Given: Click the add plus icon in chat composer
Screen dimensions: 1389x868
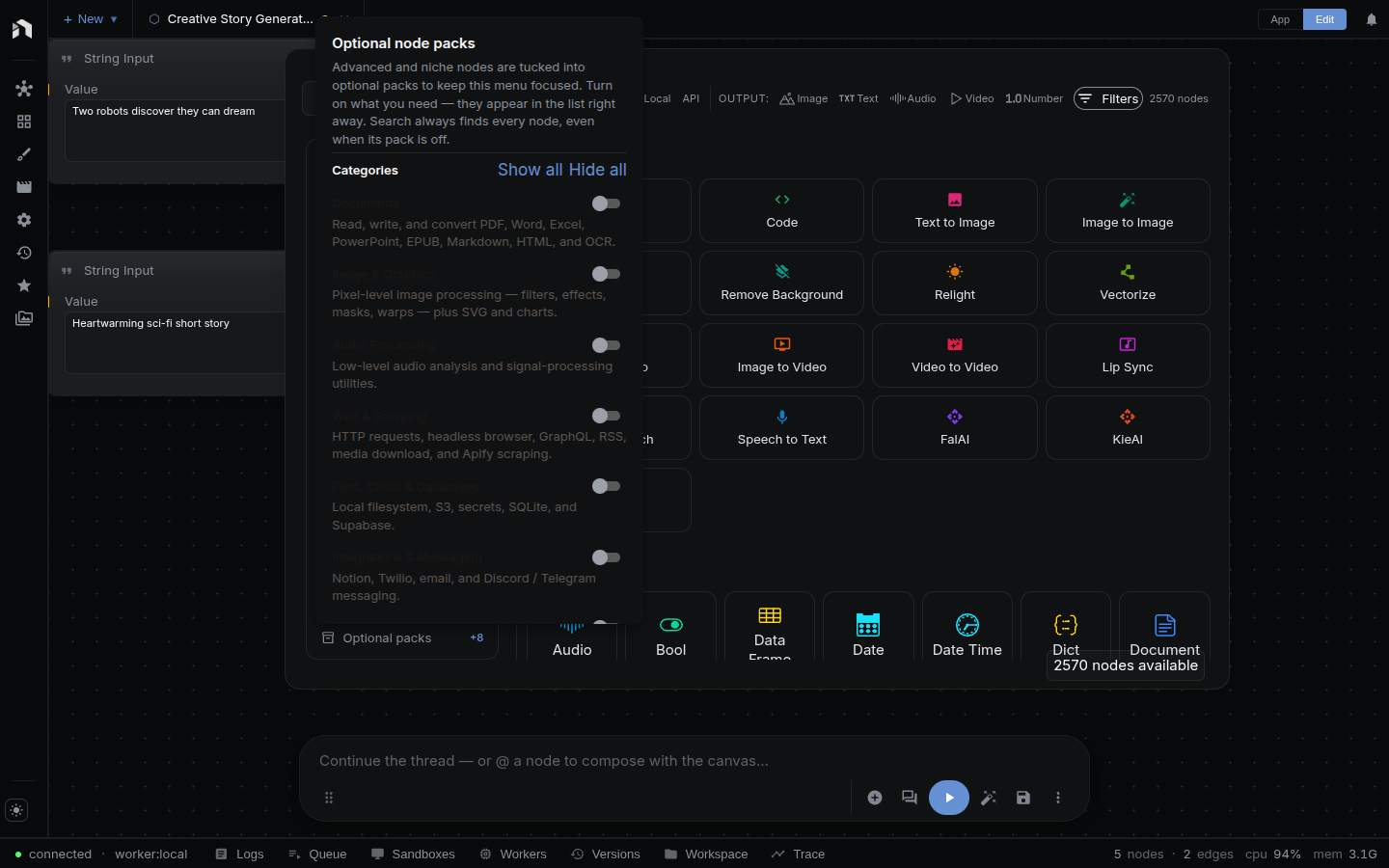Looking at the screenshot, I should point(875,798).
